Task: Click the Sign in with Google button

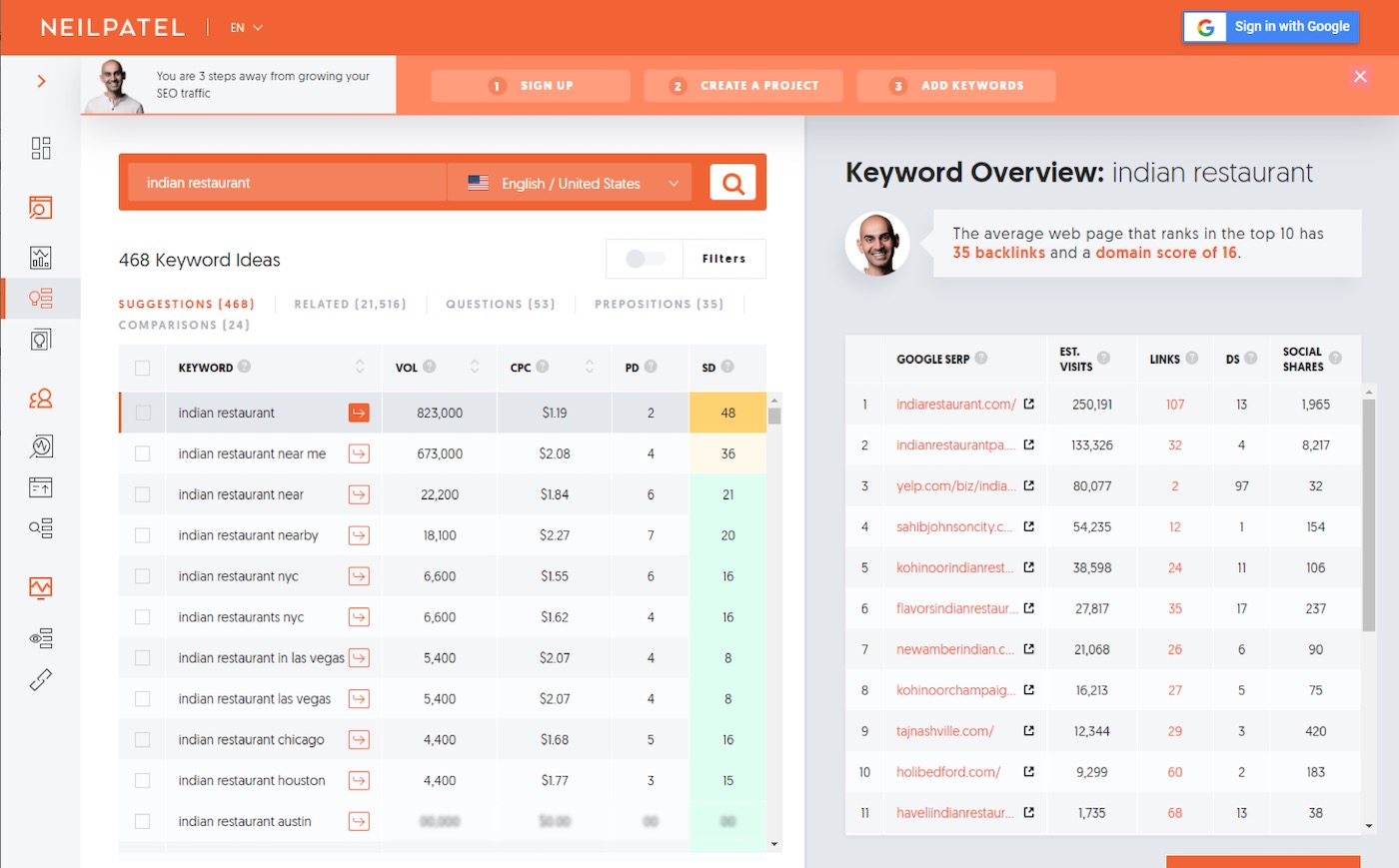Action: click(1271, 27)
